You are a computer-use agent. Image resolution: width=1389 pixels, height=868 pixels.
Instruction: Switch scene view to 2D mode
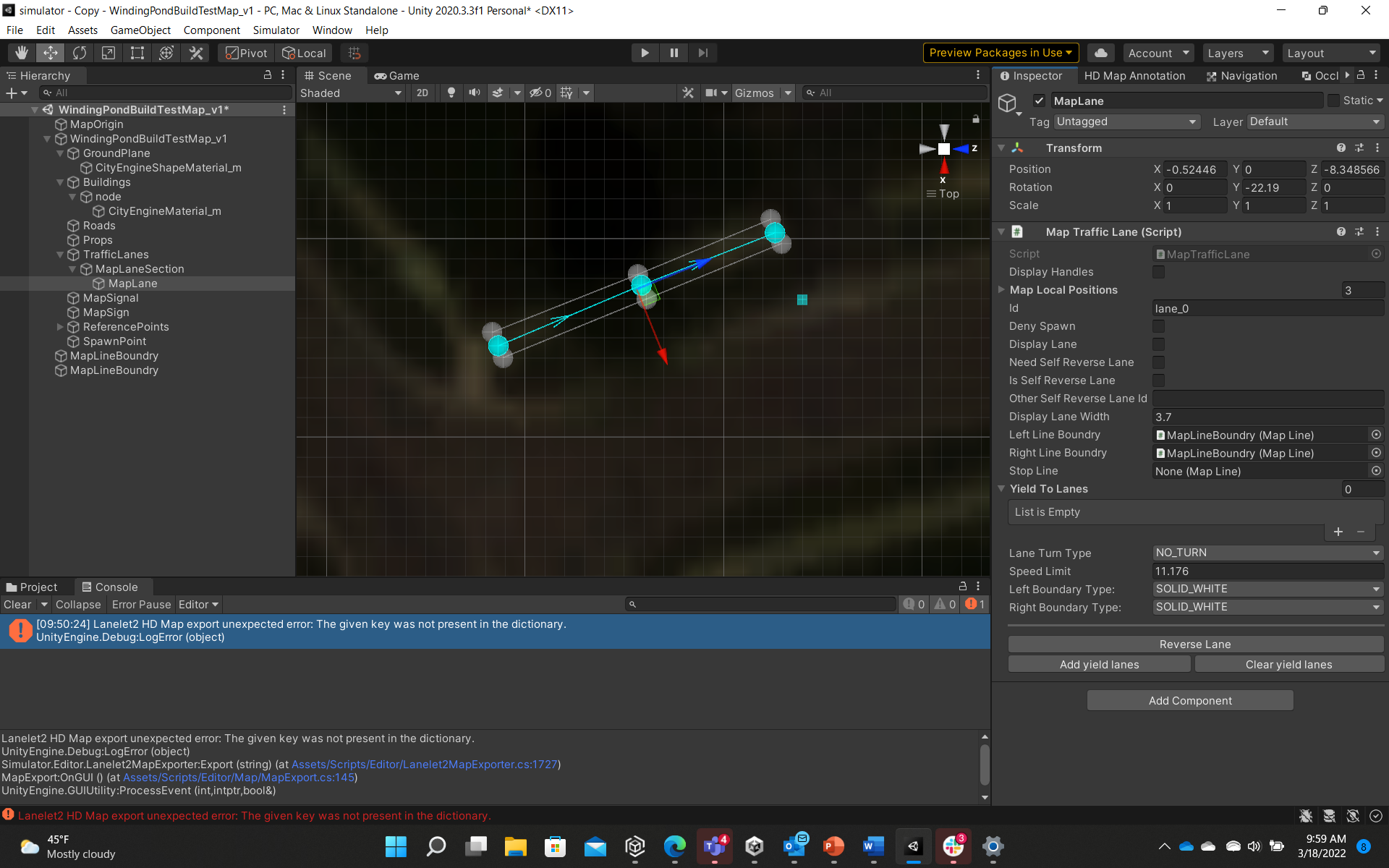pos(423,93)
